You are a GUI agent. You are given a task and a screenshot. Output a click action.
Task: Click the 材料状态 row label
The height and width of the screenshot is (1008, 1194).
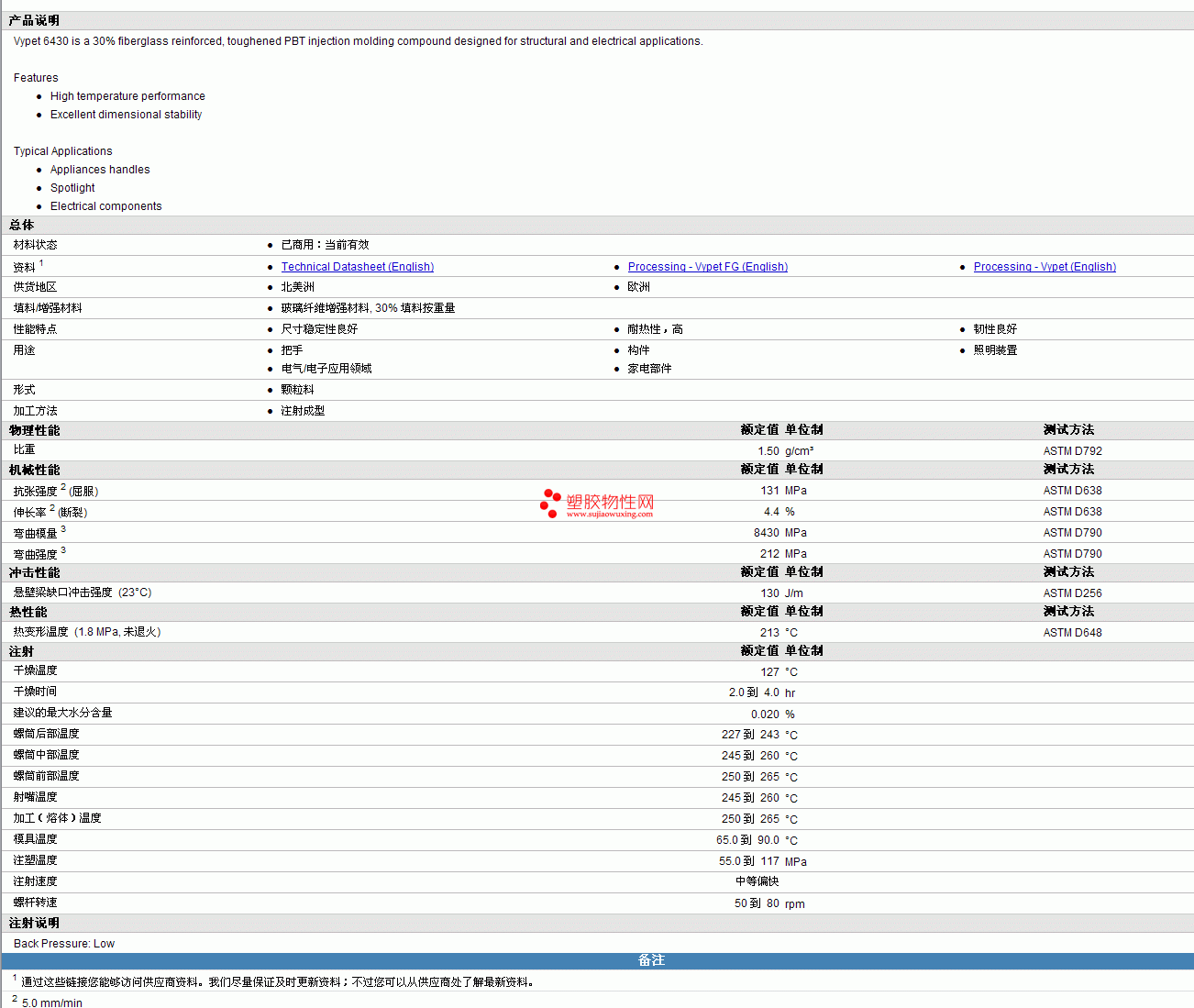[x=35, y=245]
